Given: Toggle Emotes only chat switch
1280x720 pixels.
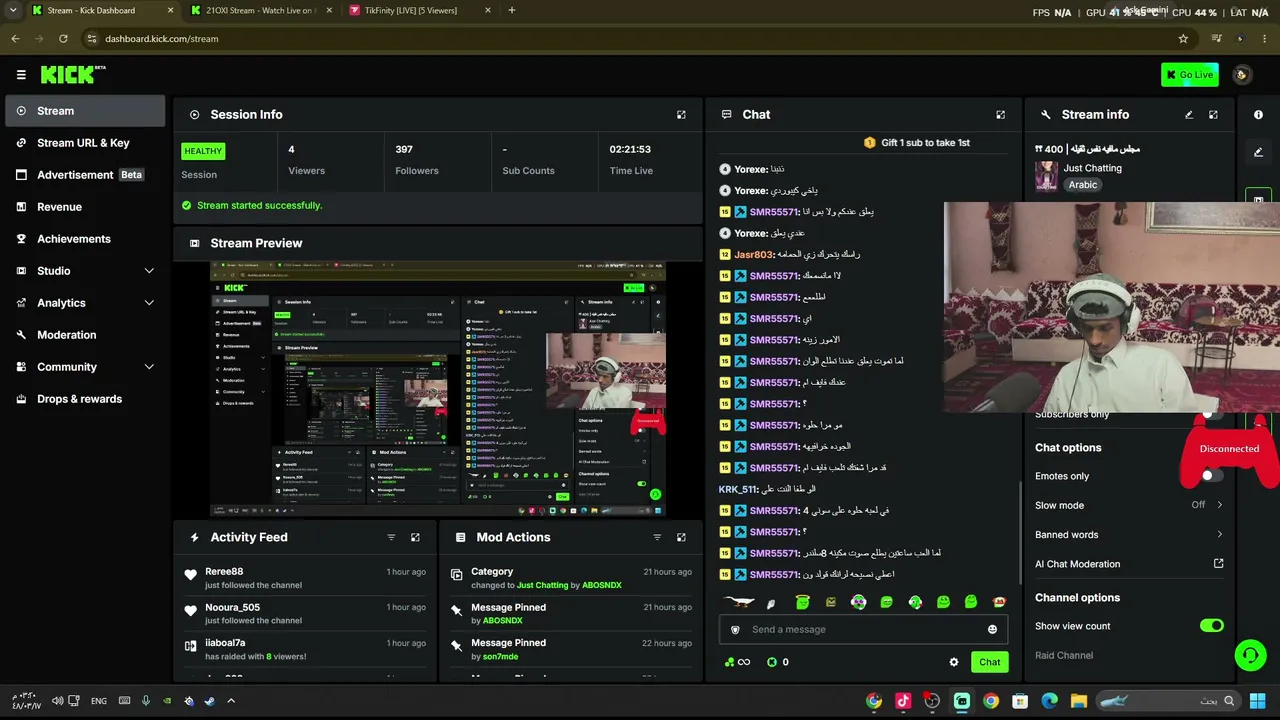Looking at the screenshot, I should tap(1212, 476).
